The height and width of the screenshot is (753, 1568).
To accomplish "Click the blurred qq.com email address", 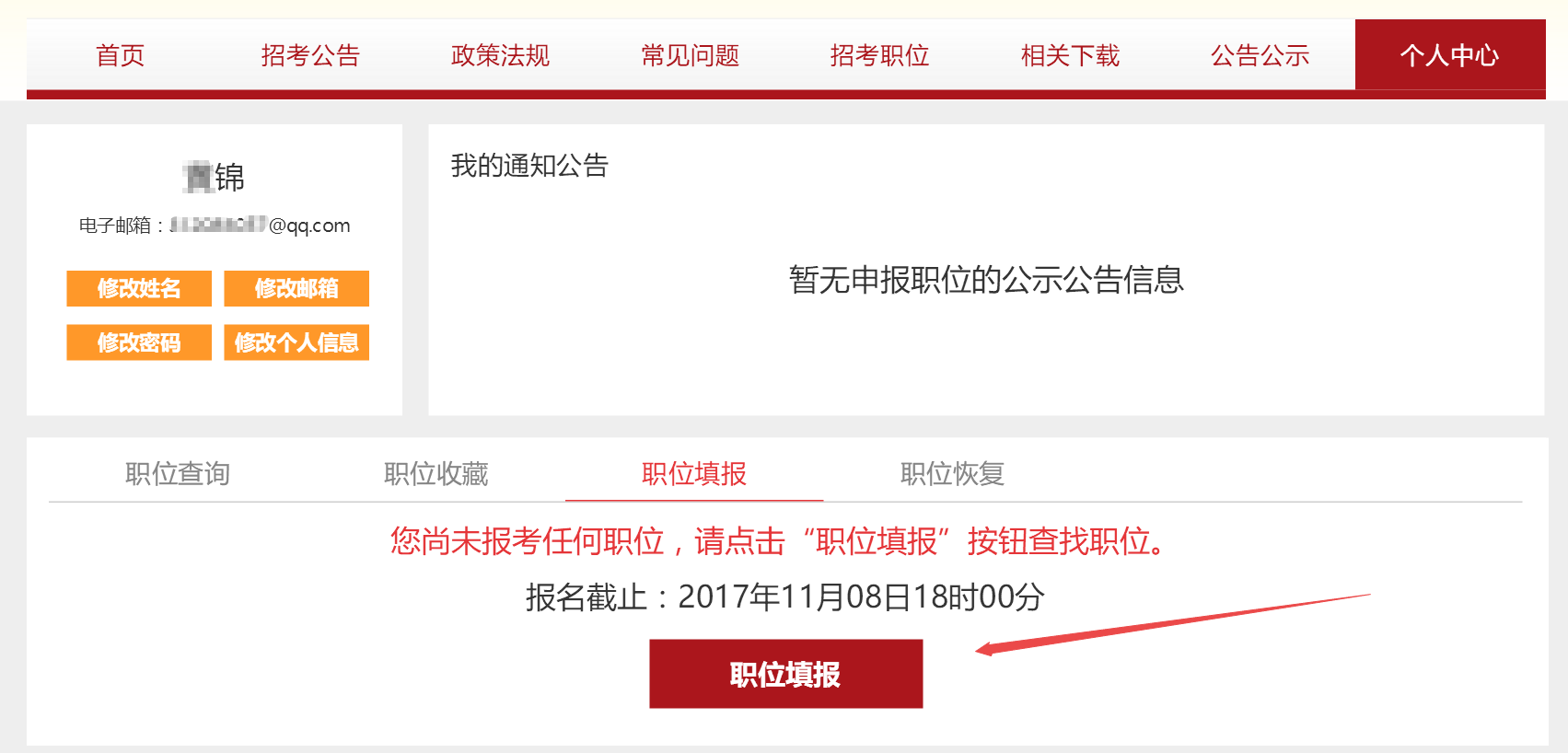I will coord(260,226).
